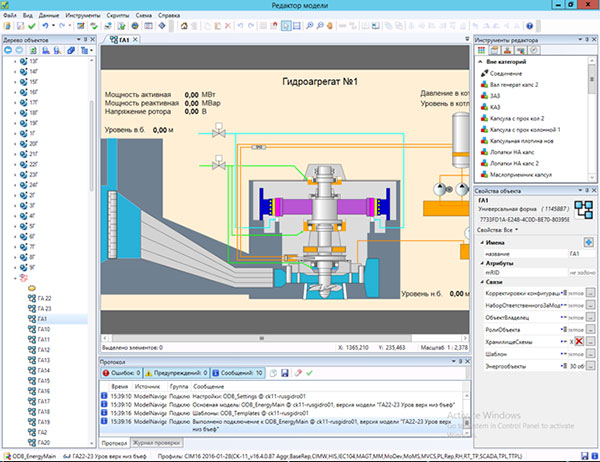Collapse the Имена section in properties
600x462 pixels.
coord(482,243)
